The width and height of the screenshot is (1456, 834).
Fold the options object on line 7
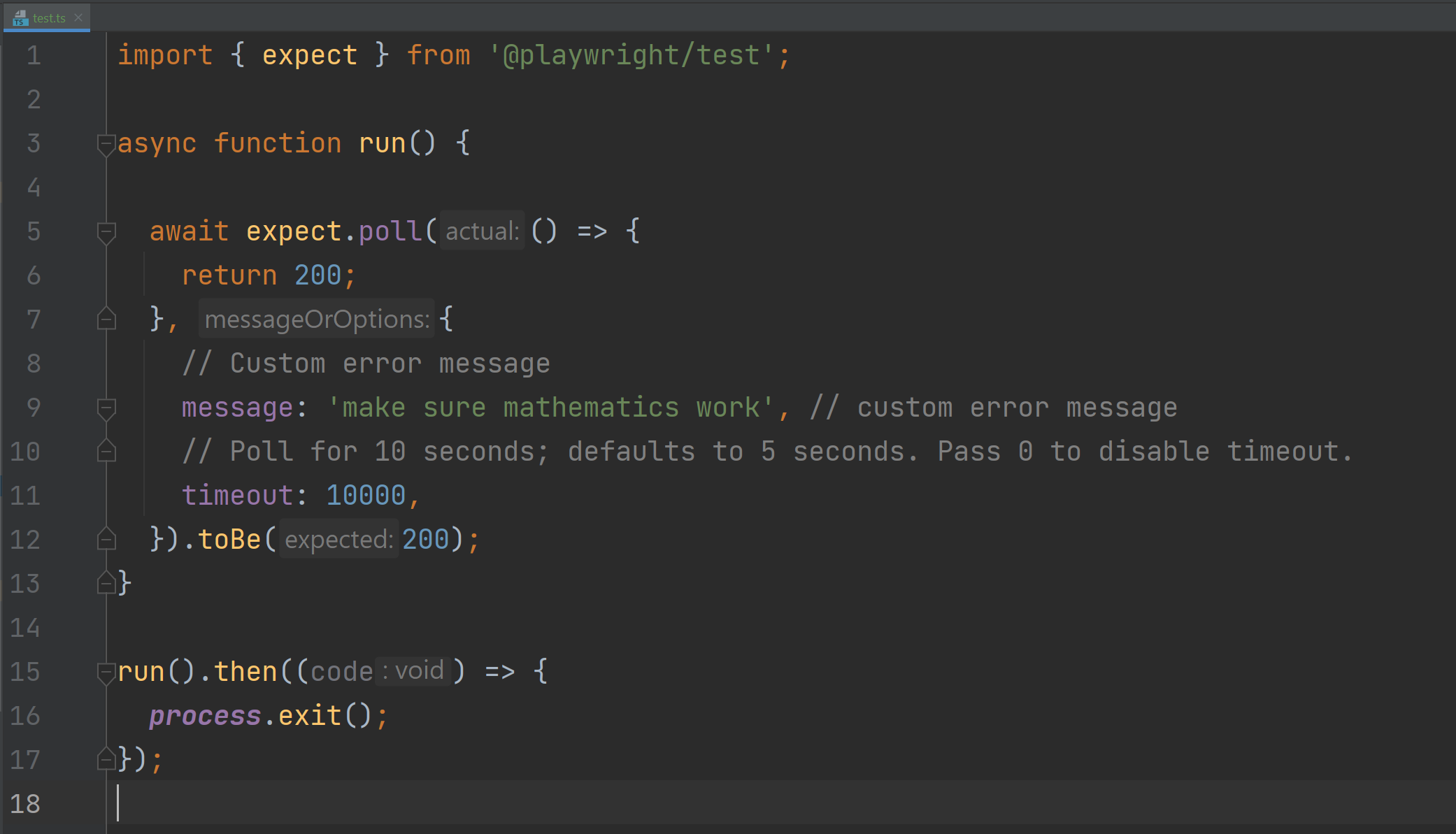point(106,319)
